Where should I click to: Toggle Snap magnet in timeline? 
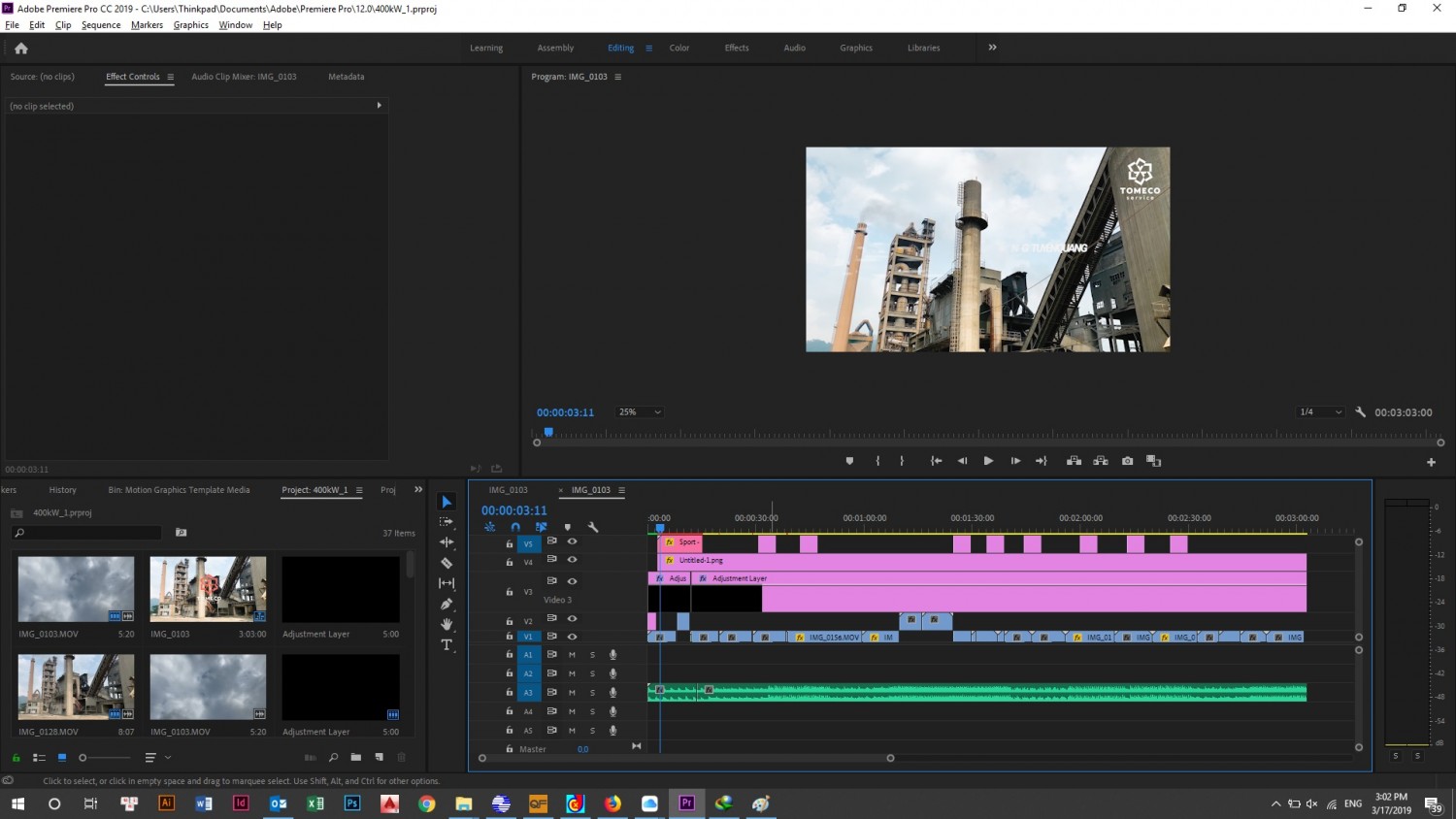[515, 527]
